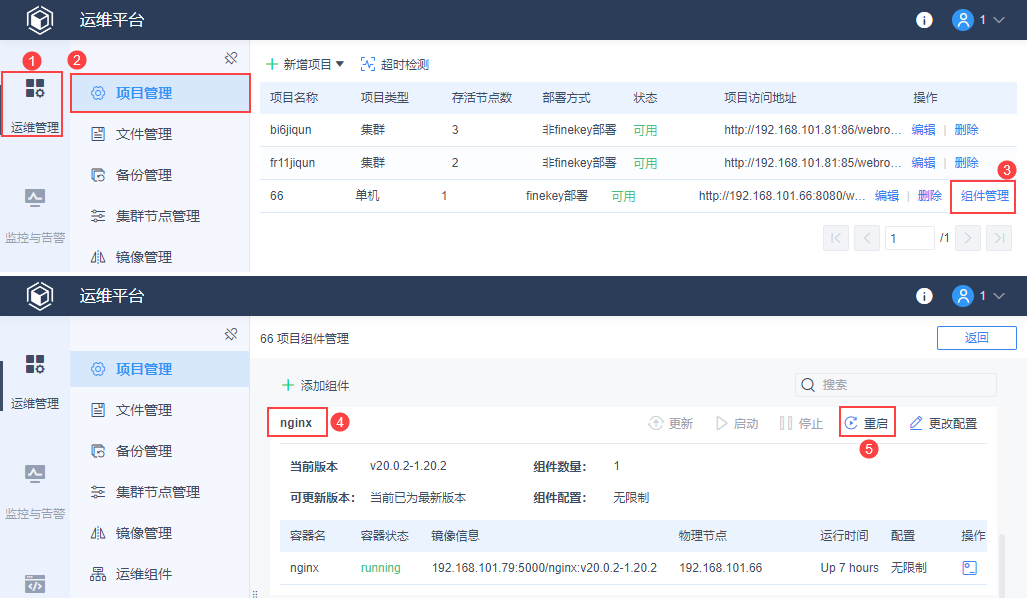Click the info icon in the project list page header
The height and width of the screenshot is (598, 1027).
pyautogui.click(x=924, y=20)
